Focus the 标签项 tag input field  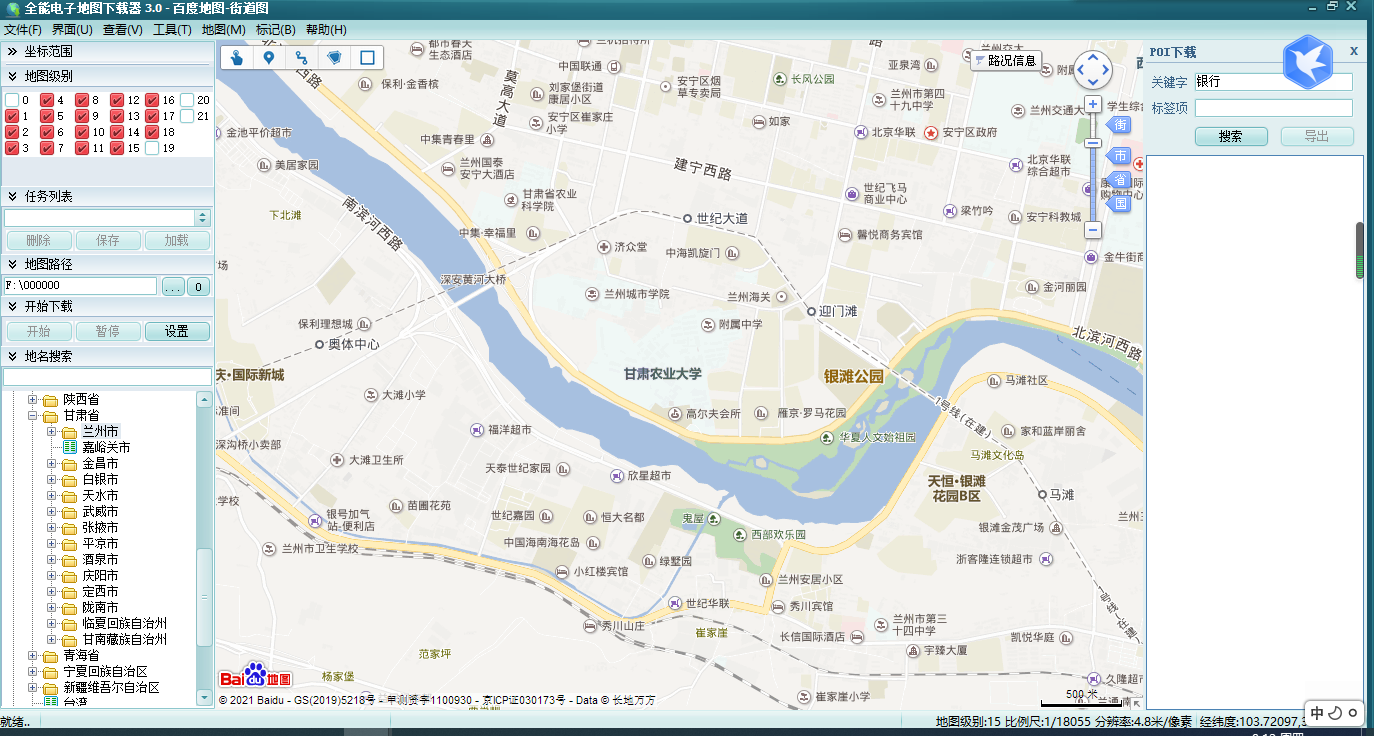(x=1274, y=108)
